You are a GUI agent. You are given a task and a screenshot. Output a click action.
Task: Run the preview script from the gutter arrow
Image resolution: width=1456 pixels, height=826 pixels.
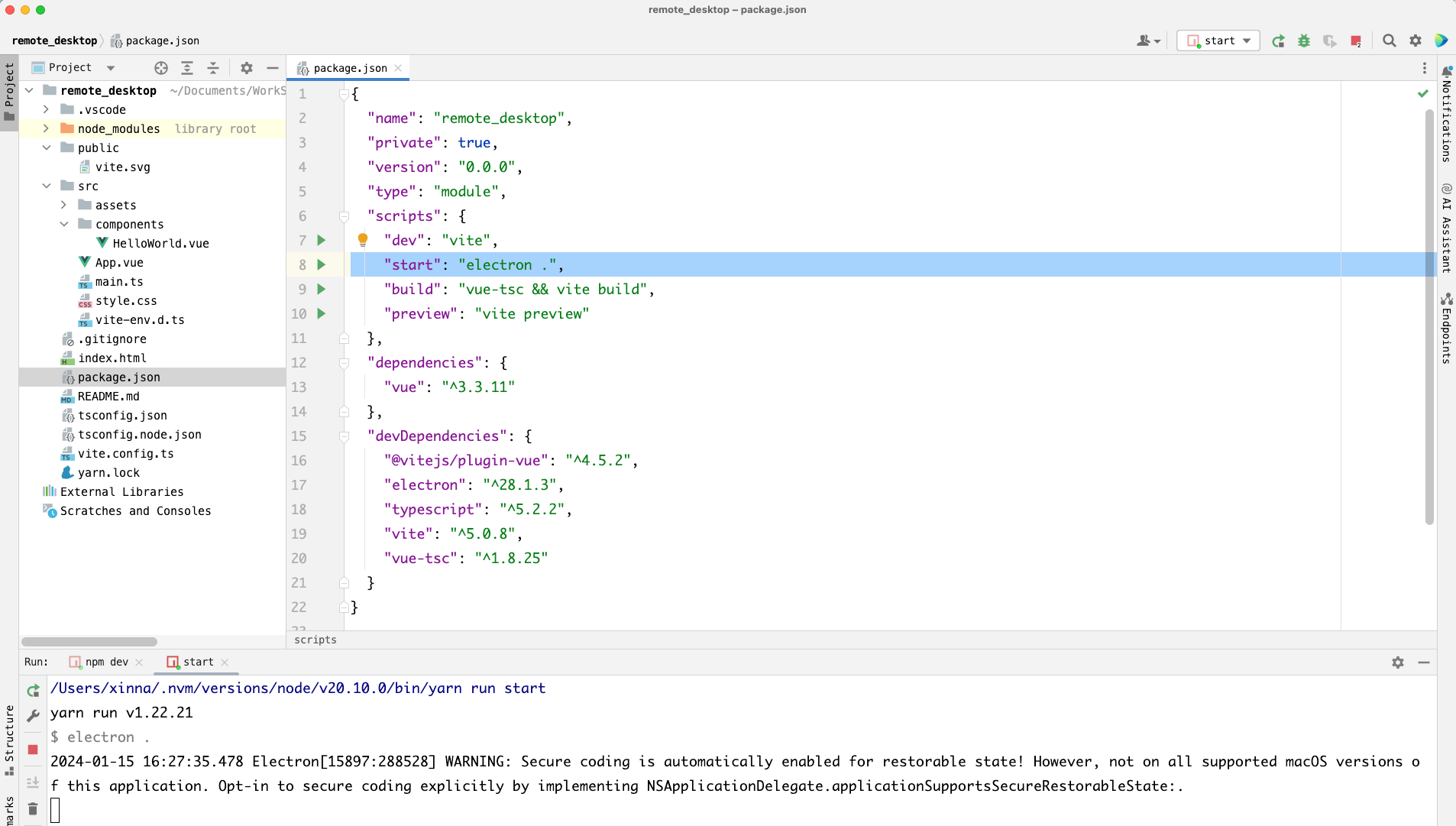click(322, 313)
